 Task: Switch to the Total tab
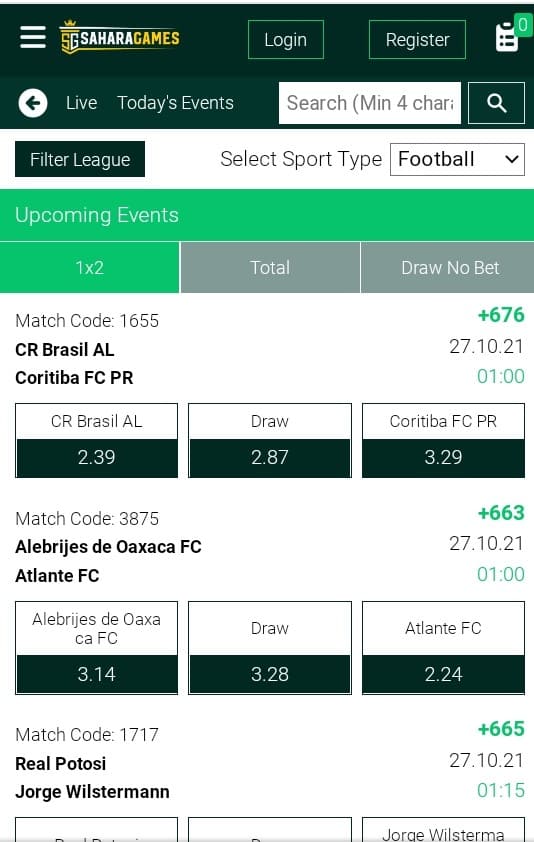coord(270,267)
